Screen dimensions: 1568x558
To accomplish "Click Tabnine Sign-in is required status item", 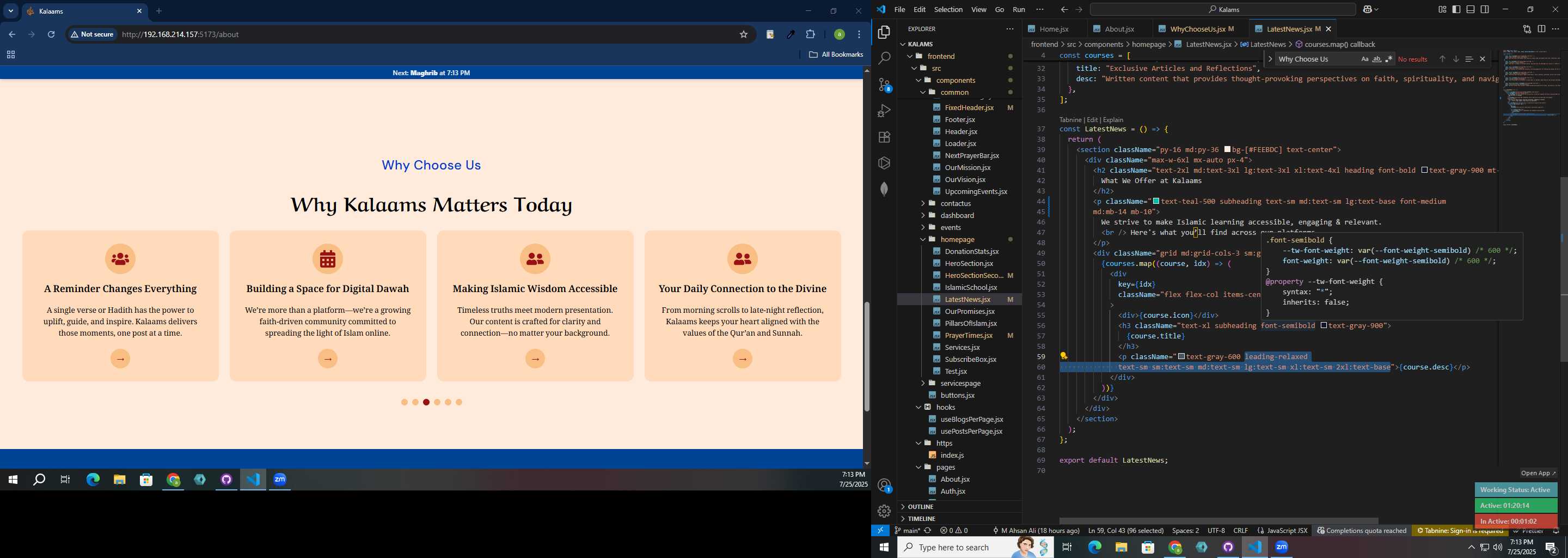I will click(1459, 531).
